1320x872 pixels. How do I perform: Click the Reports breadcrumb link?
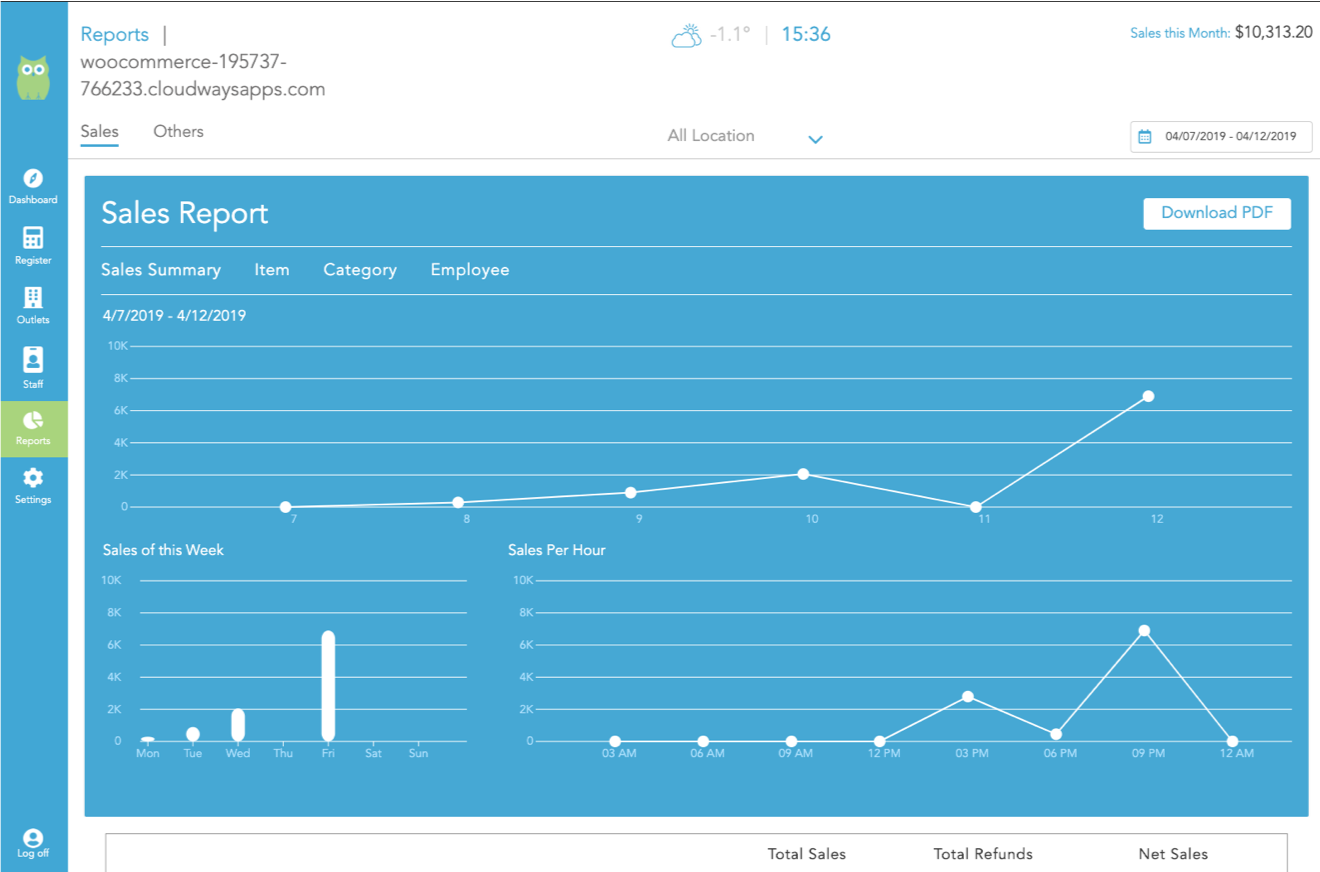[x=115, y=35]
